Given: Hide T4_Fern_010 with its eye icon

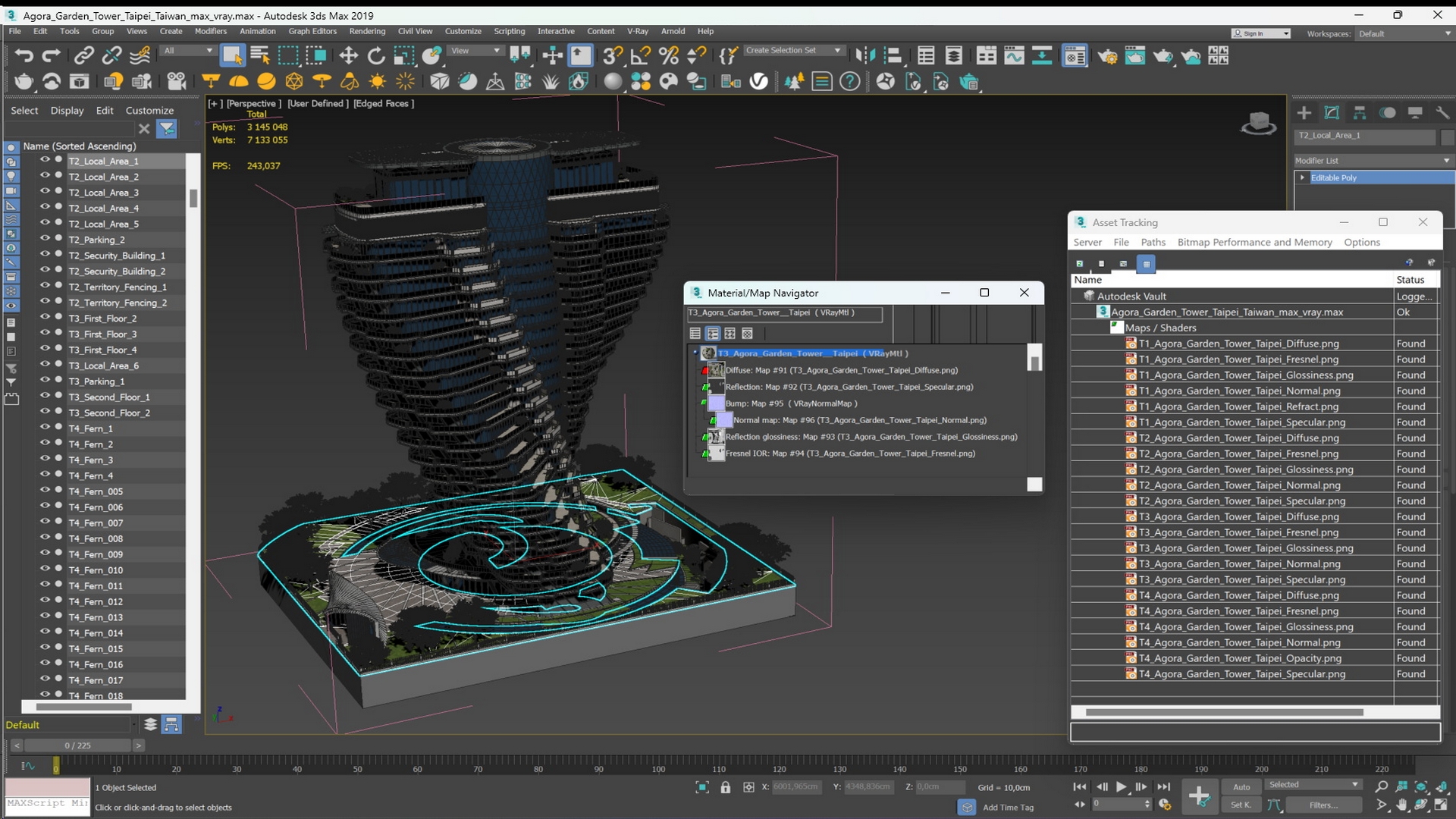Looking at the screenshot, I should [x=45, y=570].
